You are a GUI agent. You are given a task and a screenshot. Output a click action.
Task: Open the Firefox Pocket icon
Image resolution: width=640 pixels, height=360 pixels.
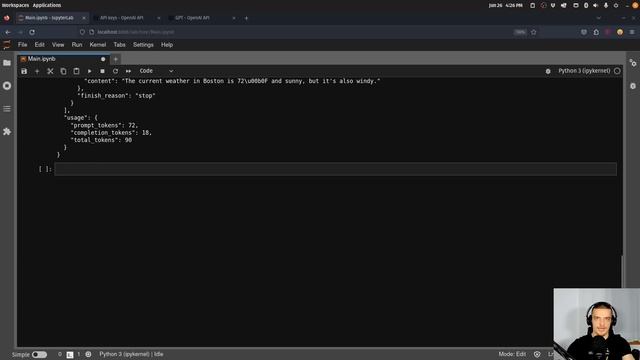[x=584, y=32]
